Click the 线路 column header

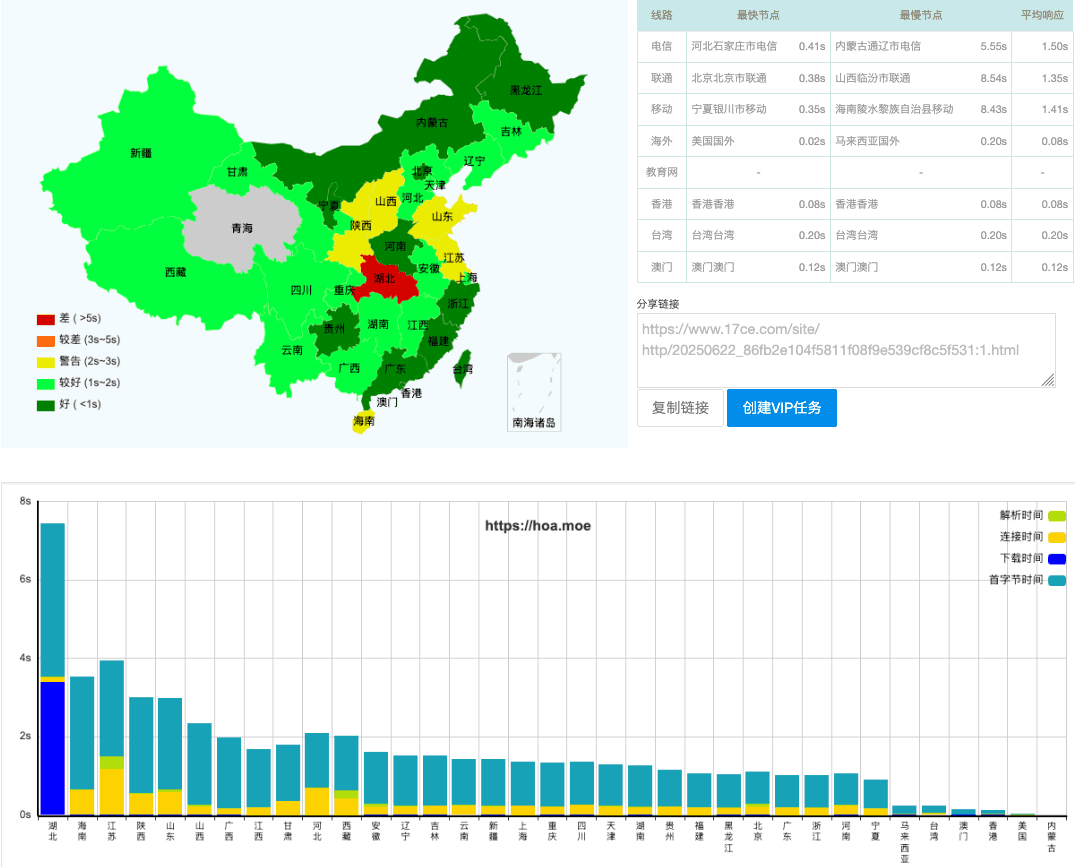tap(662, 15)
